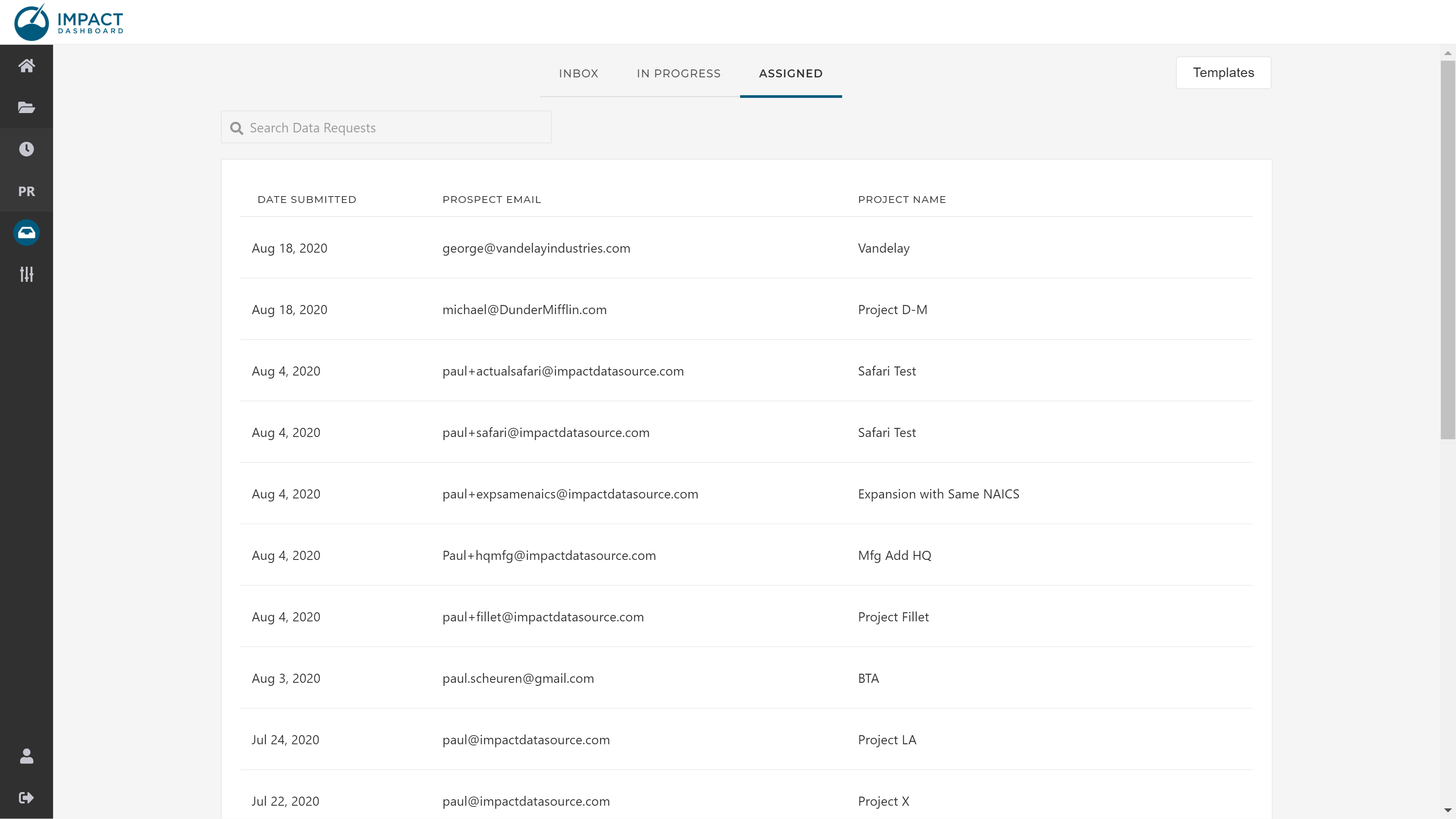Open paul.scheuren@gmail.com request
Image resolution: width=1456 pixels, height=819 pixels.
518,679
